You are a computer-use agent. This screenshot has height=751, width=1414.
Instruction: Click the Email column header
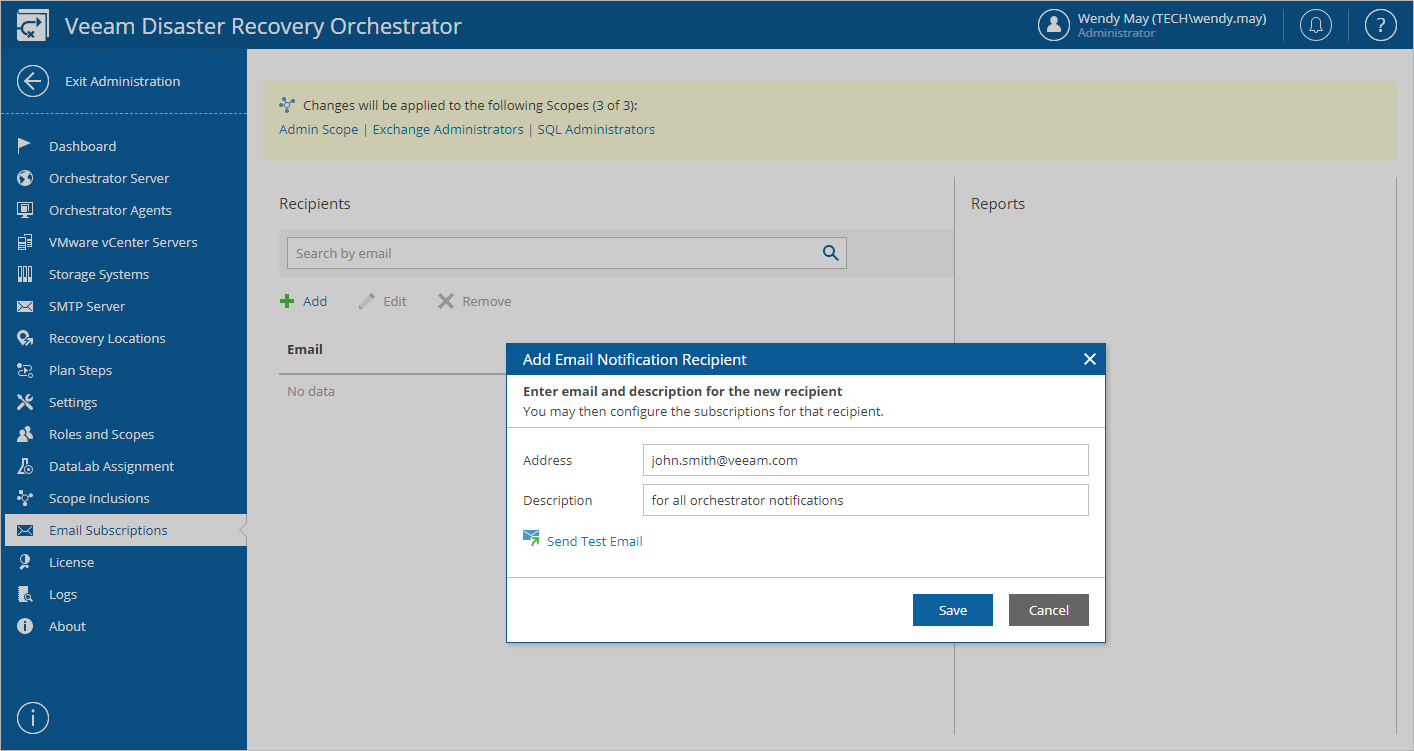coord(305,350)
